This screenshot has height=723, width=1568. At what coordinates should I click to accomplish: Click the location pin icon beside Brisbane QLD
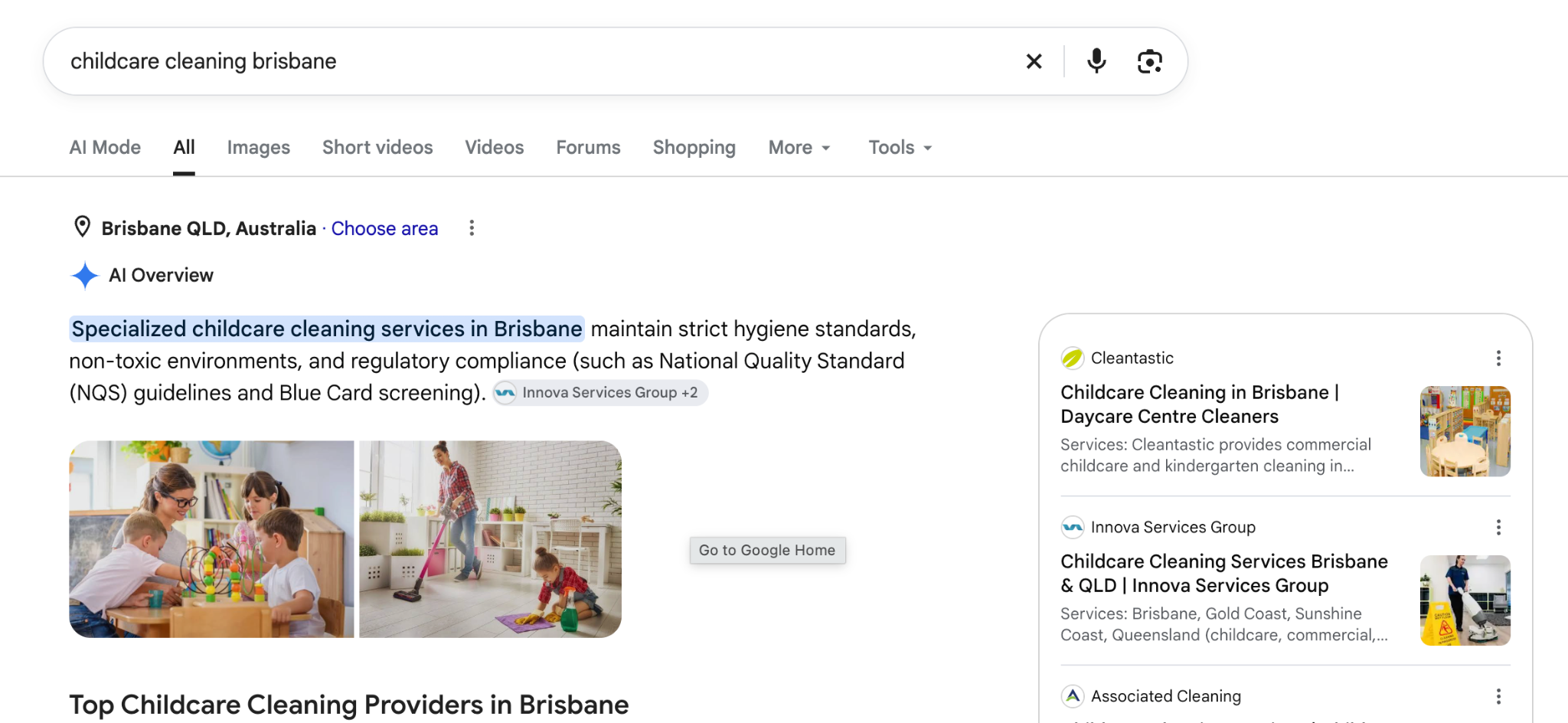click(x=82, y=227)
